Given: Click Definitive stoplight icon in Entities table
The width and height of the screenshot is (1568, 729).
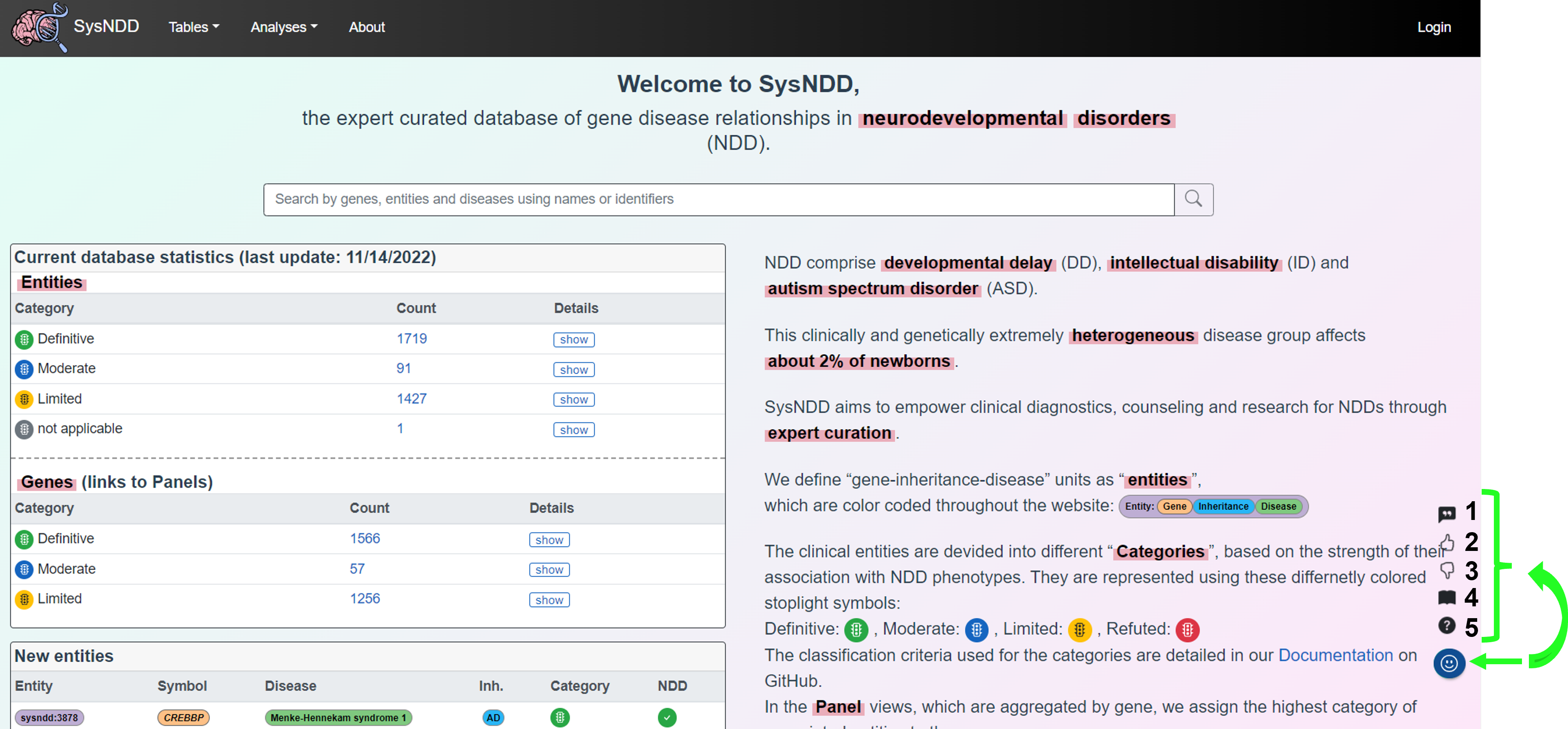Looking at the screenshot, I should click(x=24, y=339).
